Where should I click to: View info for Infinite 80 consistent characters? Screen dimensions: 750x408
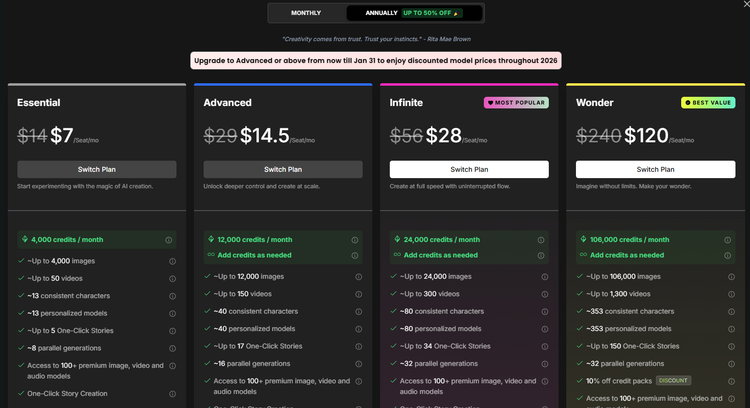[x=544, y=311]
